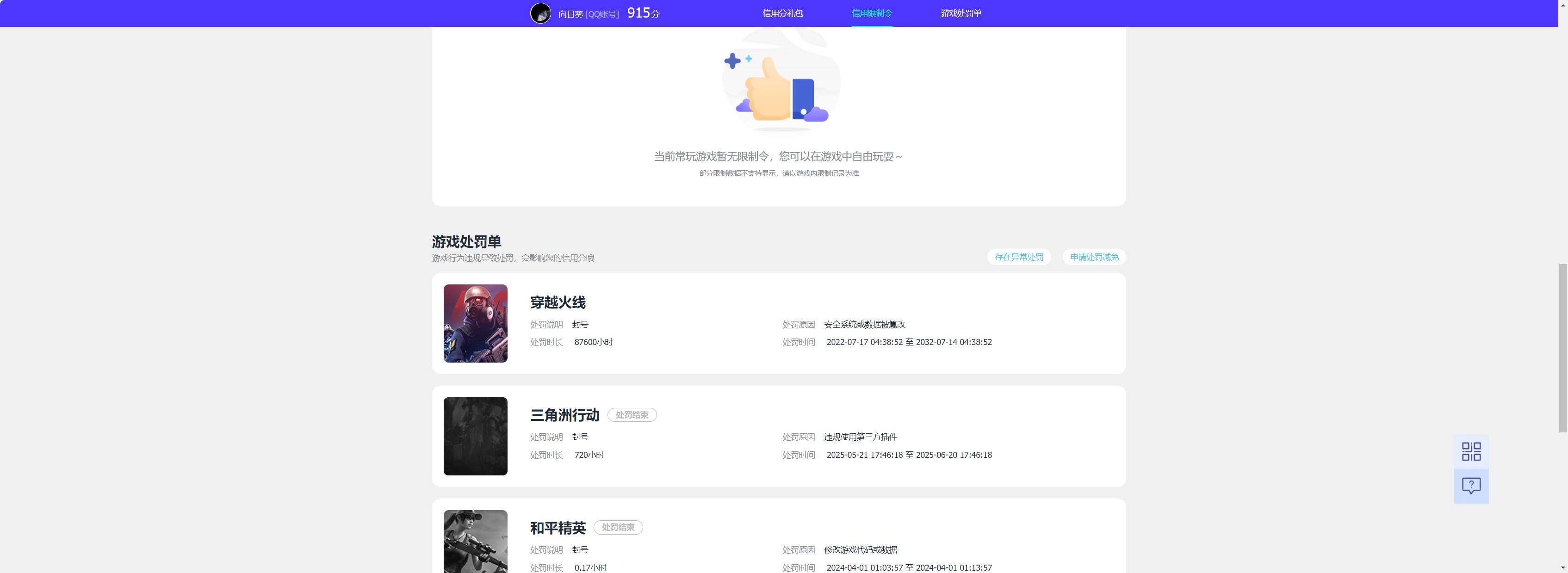Click the [QQ账号] label in the header

[602, 14]
